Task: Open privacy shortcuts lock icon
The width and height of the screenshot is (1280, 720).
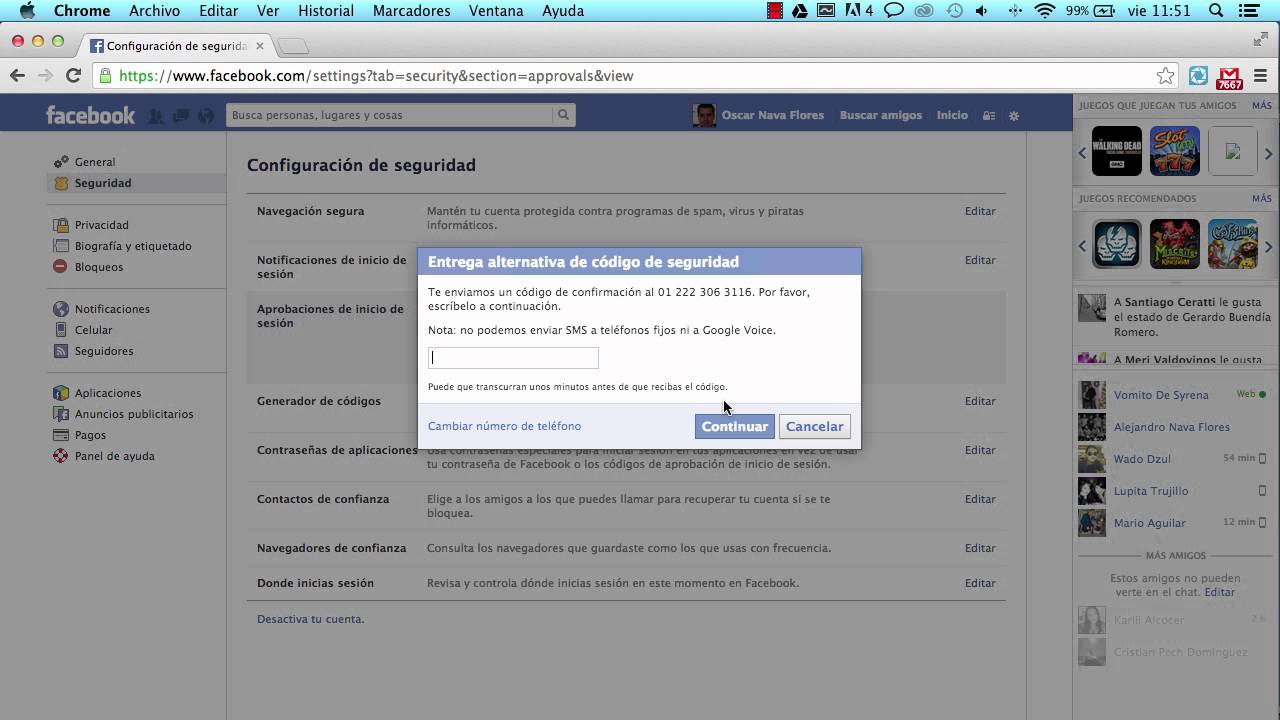Action: pyautogui.click(x=989, y=116)
